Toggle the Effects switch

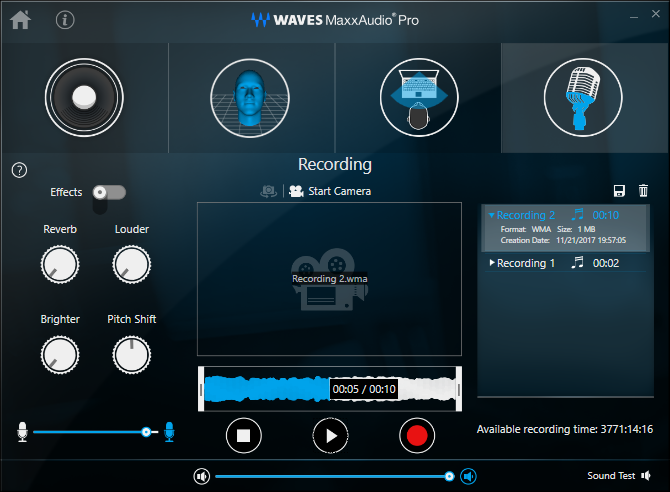109,192
